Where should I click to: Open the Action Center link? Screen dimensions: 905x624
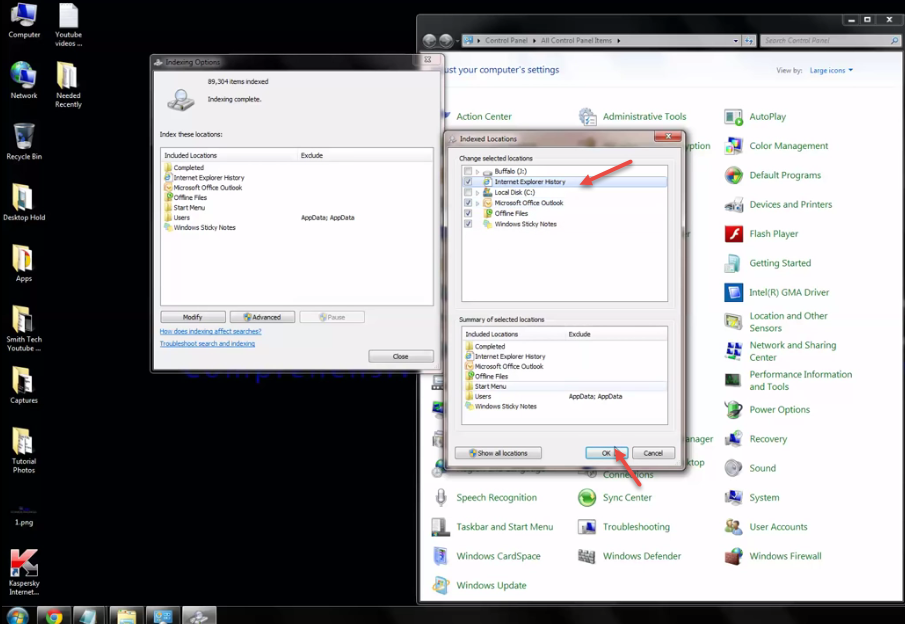click(x=484, y=117)
